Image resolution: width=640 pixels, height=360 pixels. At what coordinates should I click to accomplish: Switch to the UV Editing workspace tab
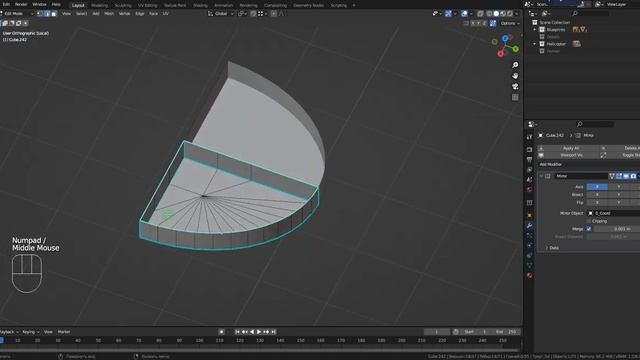[147, 5]
